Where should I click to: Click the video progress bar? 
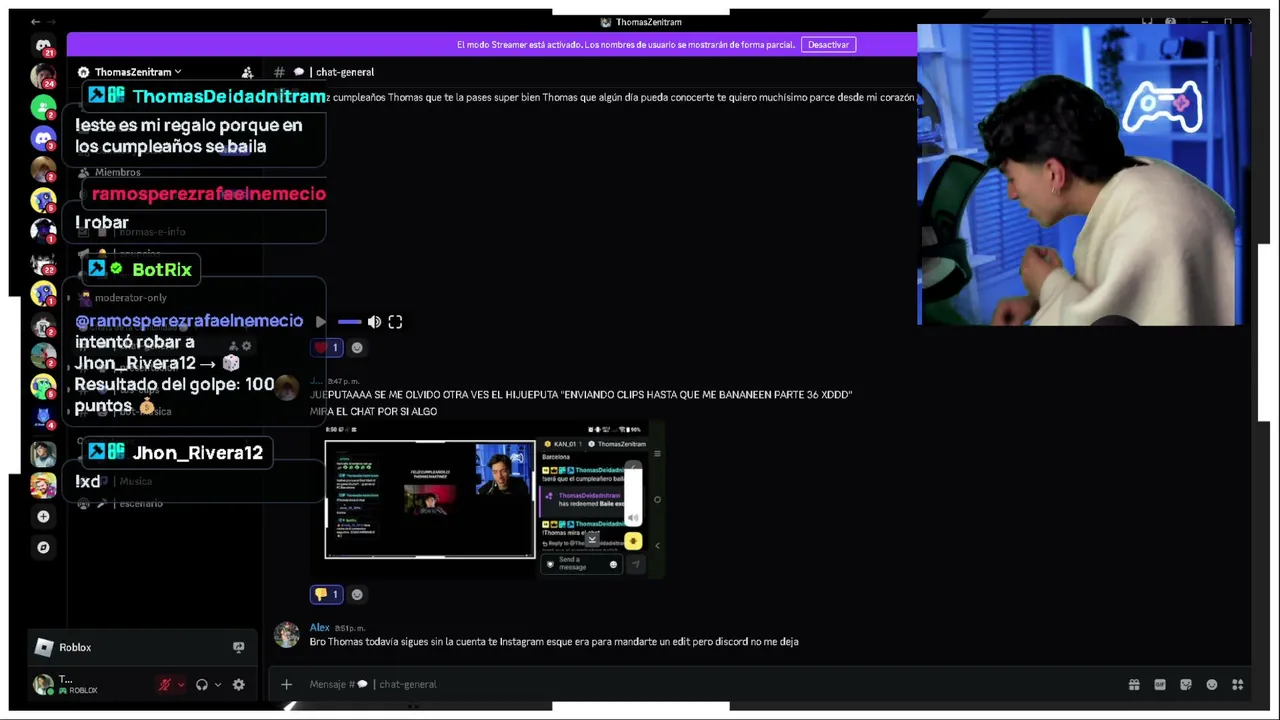coord(349,322)
